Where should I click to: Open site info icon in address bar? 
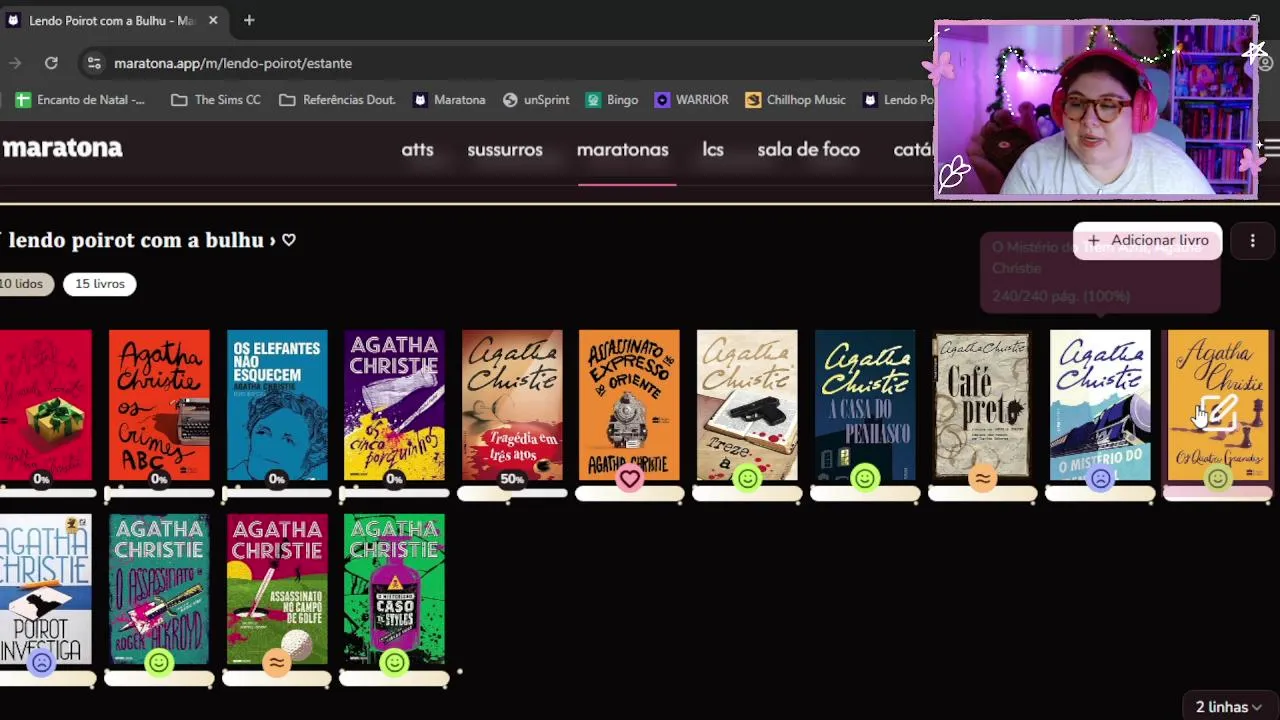[93, 63]
